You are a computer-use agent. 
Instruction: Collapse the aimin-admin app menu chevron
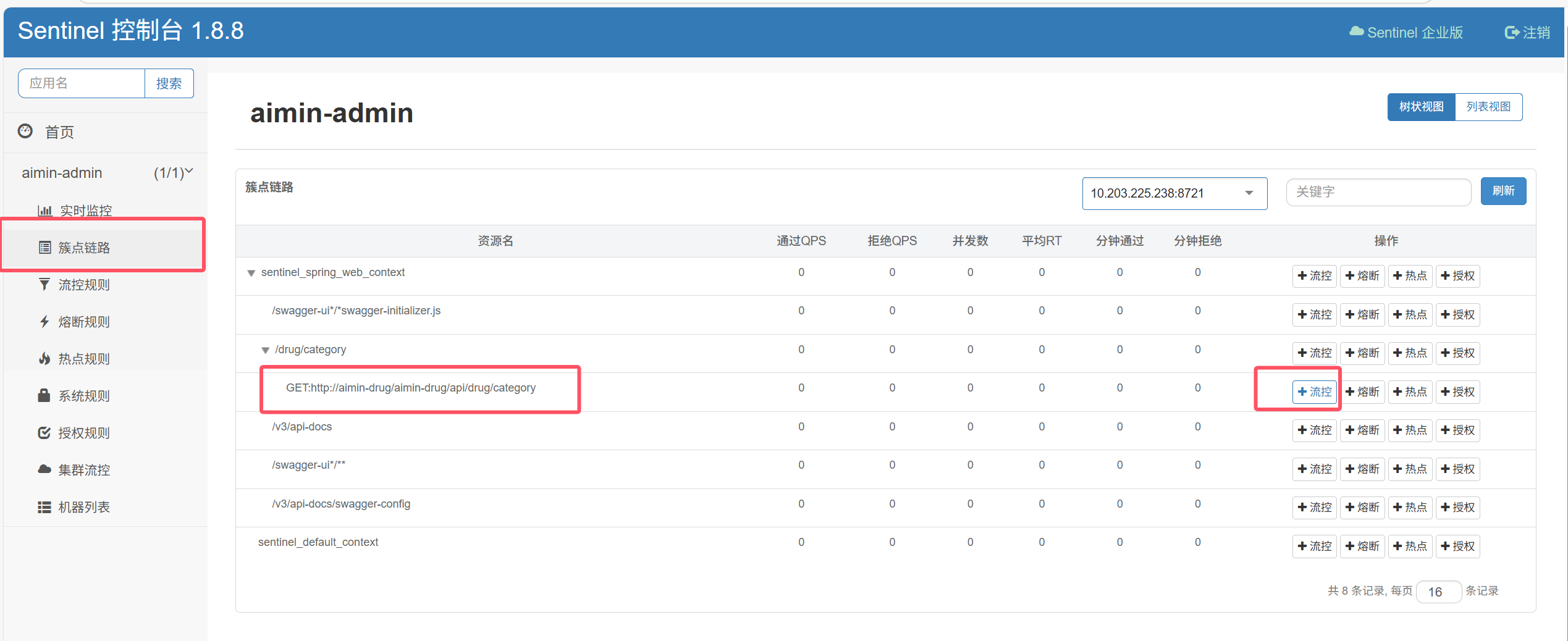pyautogui.click(x=189, y=172)
